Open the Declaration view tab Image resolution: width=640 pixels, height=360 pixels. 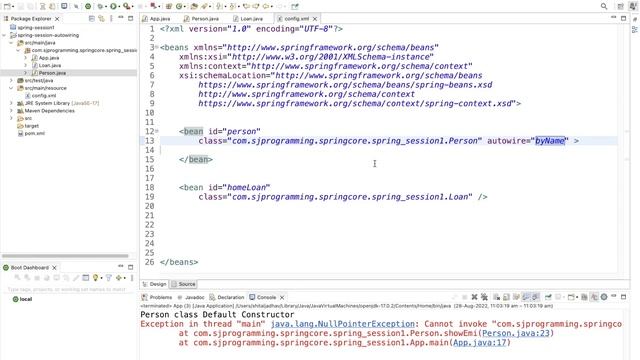227,297
